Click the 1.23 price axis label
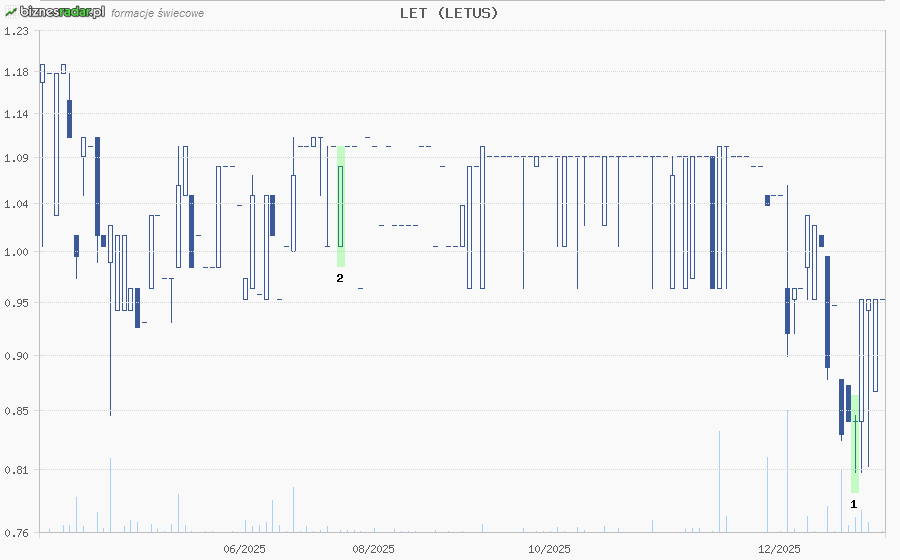This screenshot has height=560, width=900. pos(16,31)
